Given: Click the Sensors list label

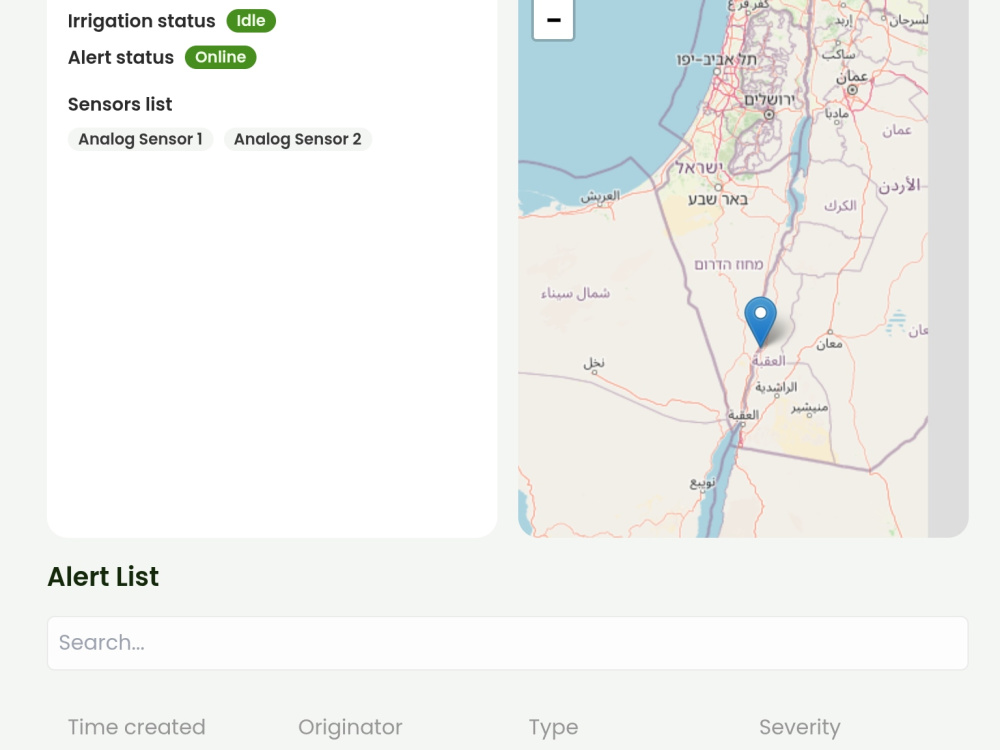Looking at the screenshot, I should click(x=120, y=104).
